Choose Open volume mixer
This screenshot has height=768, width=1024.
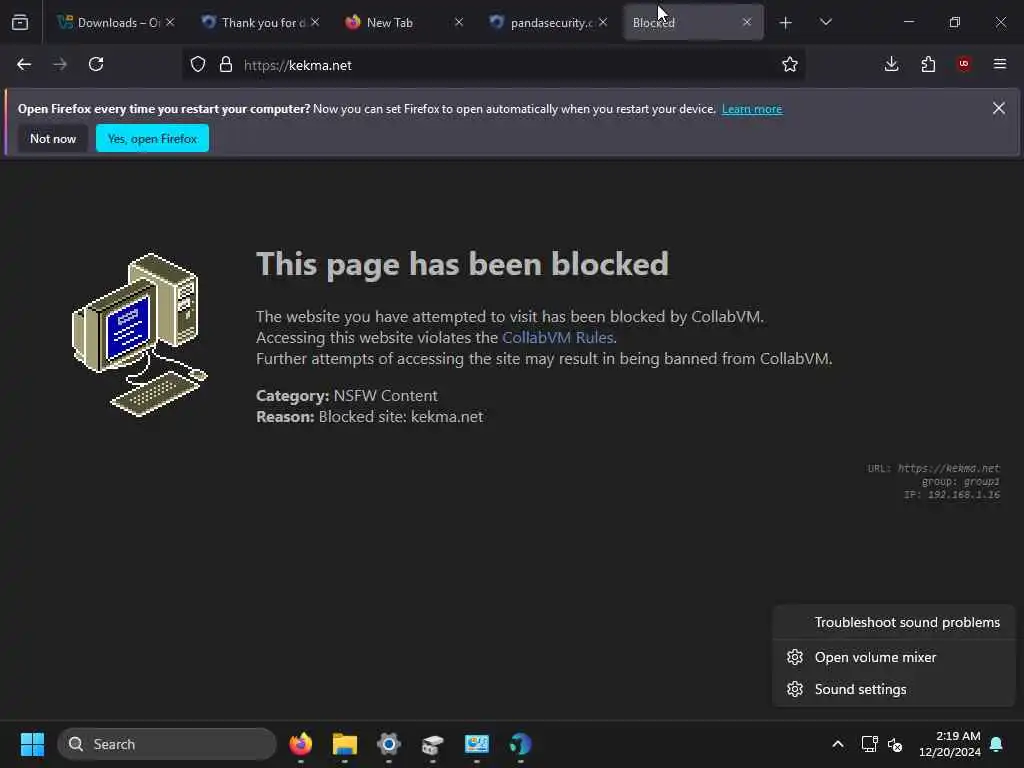tap(893, 657)
